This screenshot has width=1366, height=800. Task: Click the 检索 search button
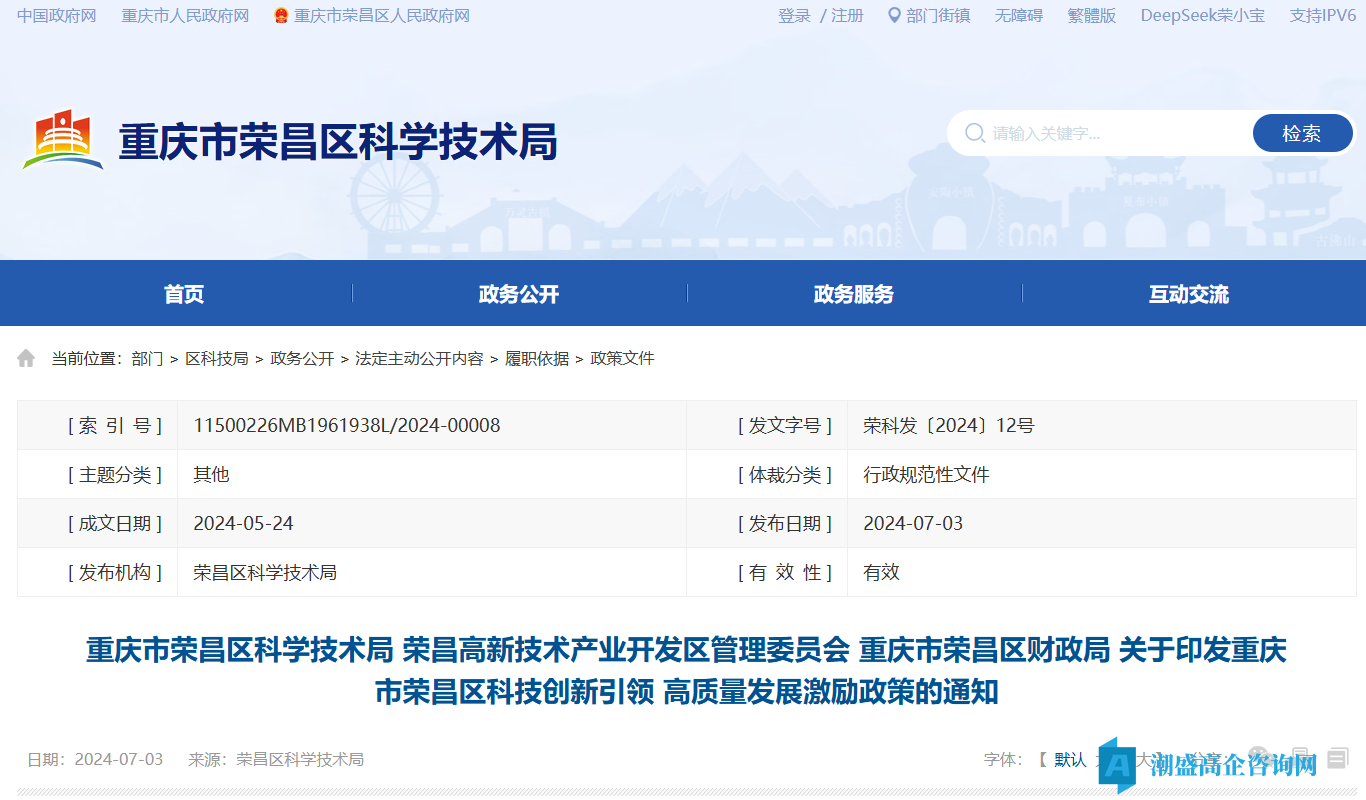point(1302,133)
